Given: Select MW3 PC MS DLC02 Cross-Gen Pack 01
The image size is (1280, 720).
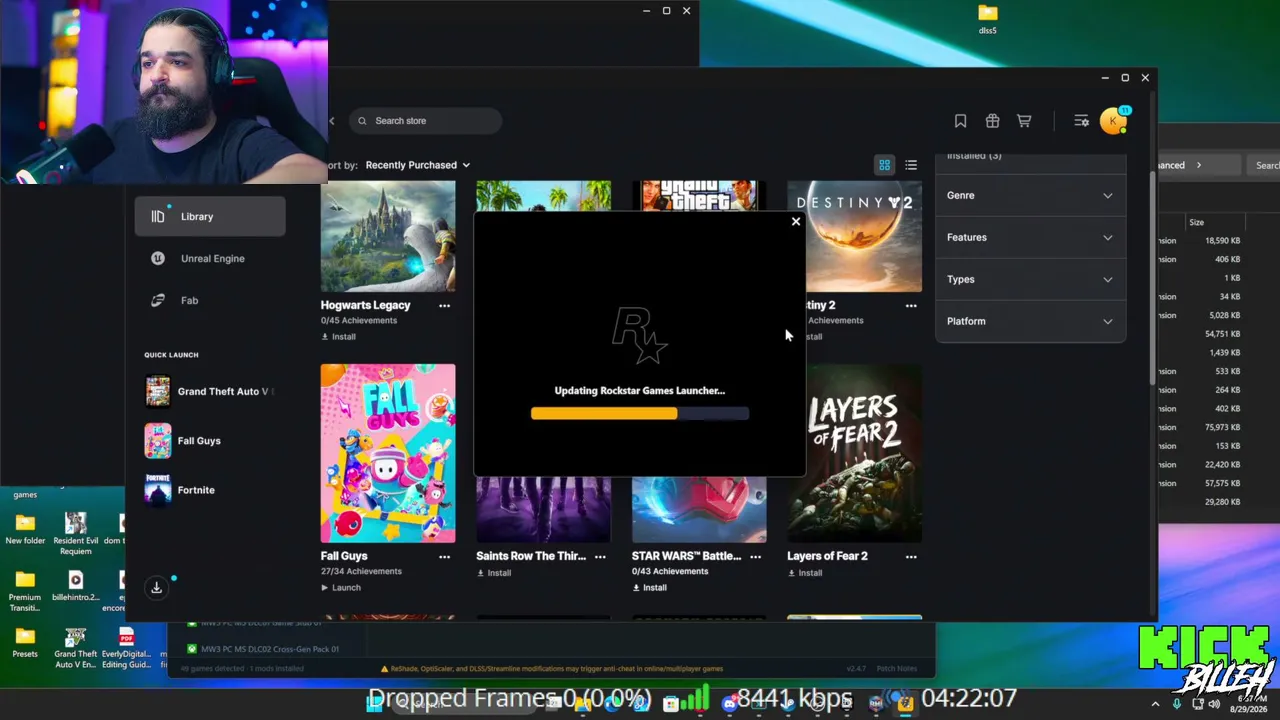Looking at the screenshot, I should [x=270, y=649].
